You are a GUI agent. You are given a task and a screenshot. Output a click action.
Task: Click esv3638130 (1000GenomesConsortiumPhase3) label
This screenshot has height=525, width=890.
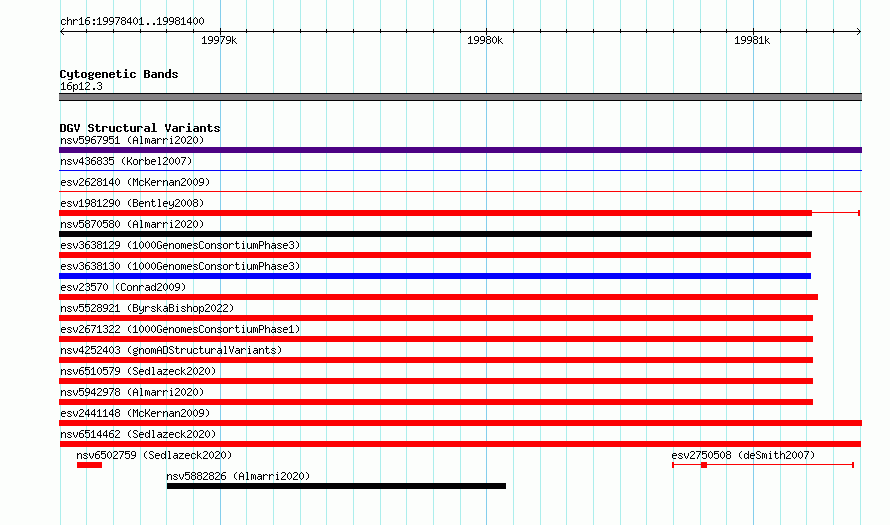[x=180, y=266]
